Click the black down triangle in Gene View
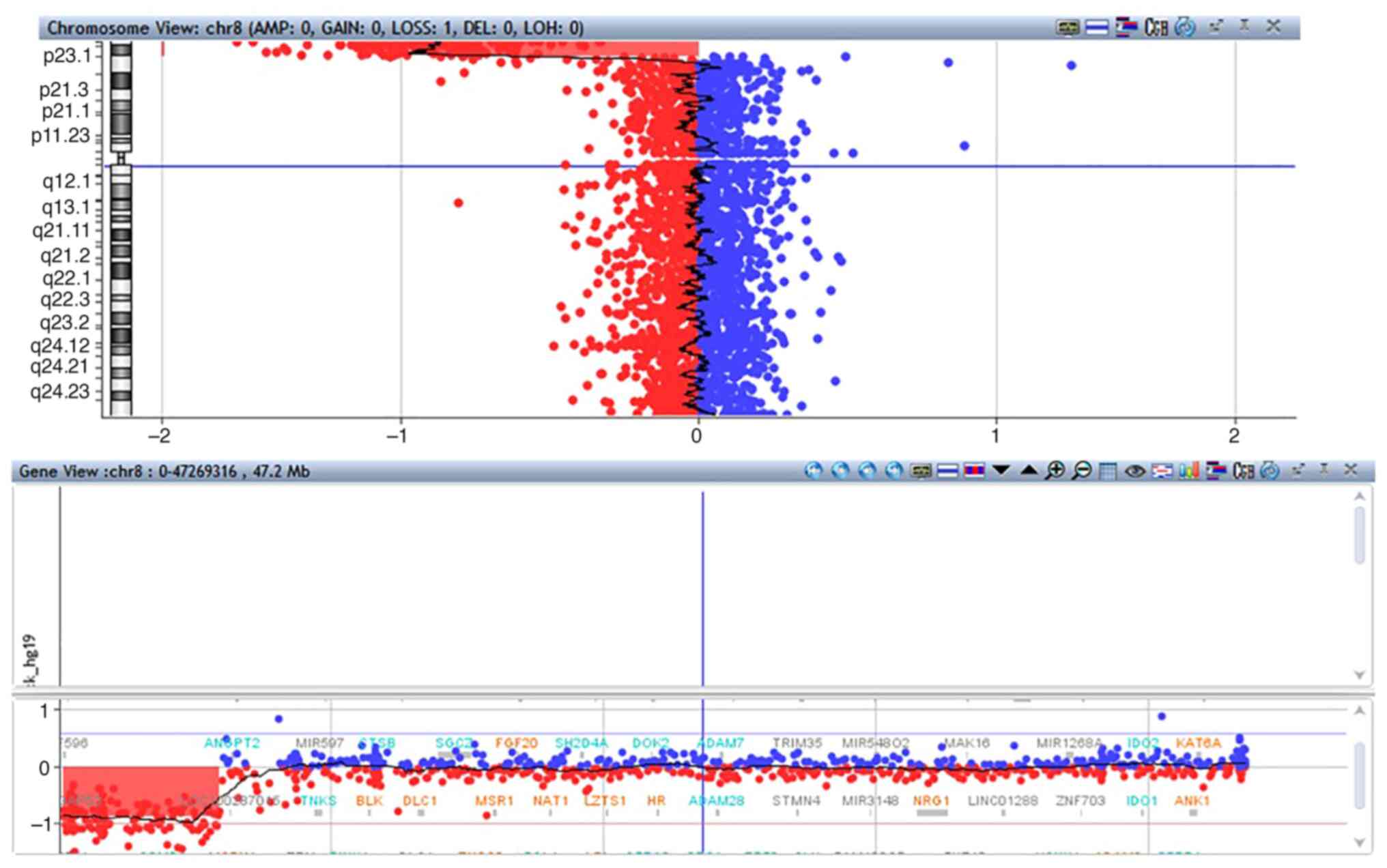The width and height of the screenshot is (1387, 868). click(x=1001, y=470)
